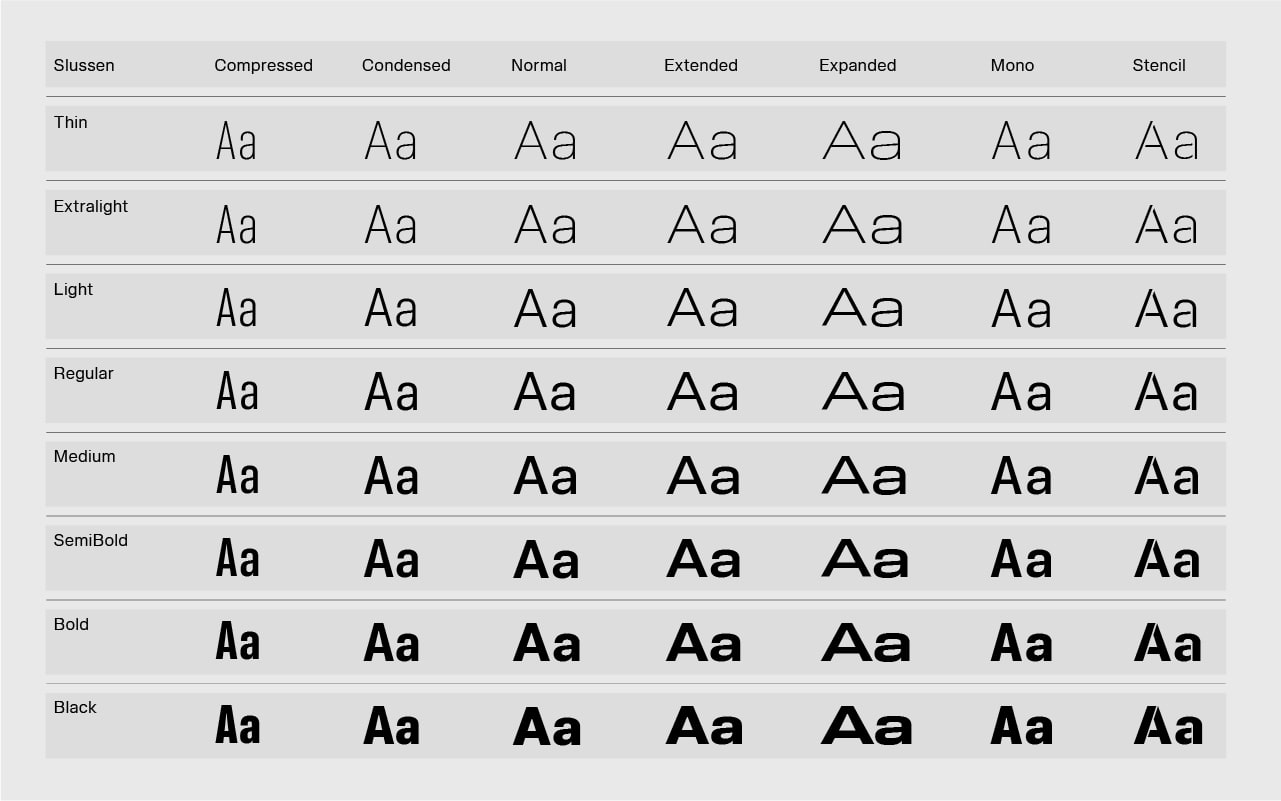Viewport: 1281px width, 801px height.
Task: Click the SemiBold weight row label
Action: point(91,541)
